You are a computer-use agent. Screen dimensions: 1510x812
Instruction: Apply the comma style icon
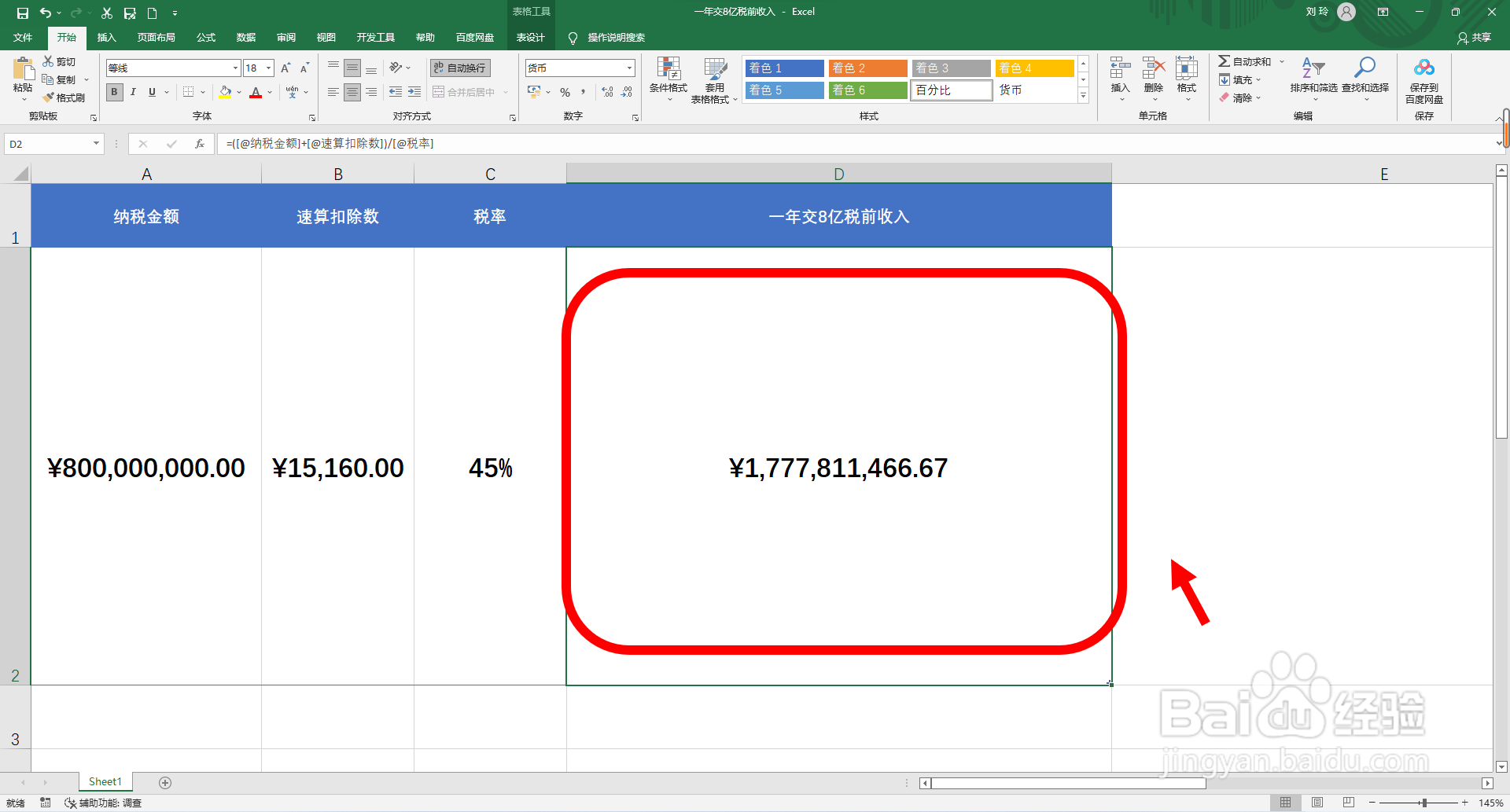pyautogui.click(x=584, y=92)
